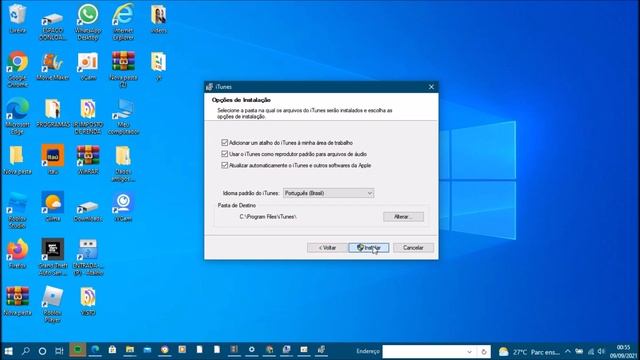Open File Explorer from the taskbar

pos(130,350)
